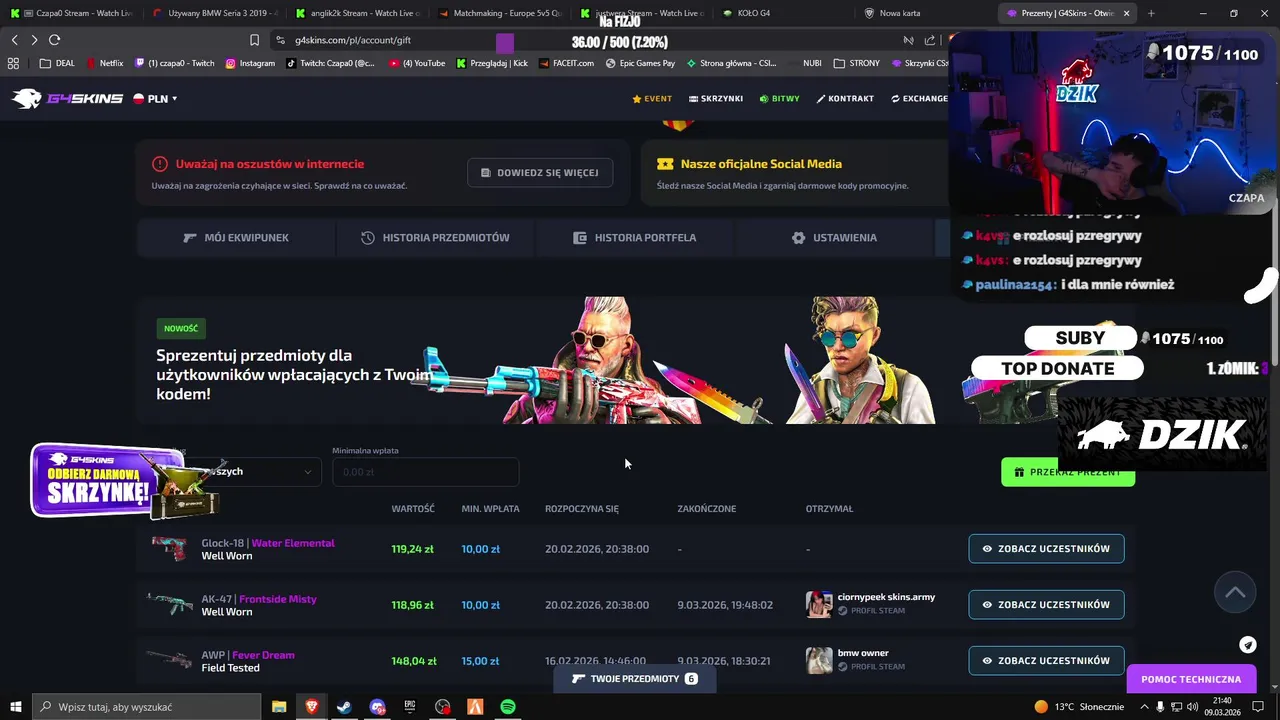Click bmw owner avatar
The height and width of the screenshot is (720, 1280).
pos(819,660)
